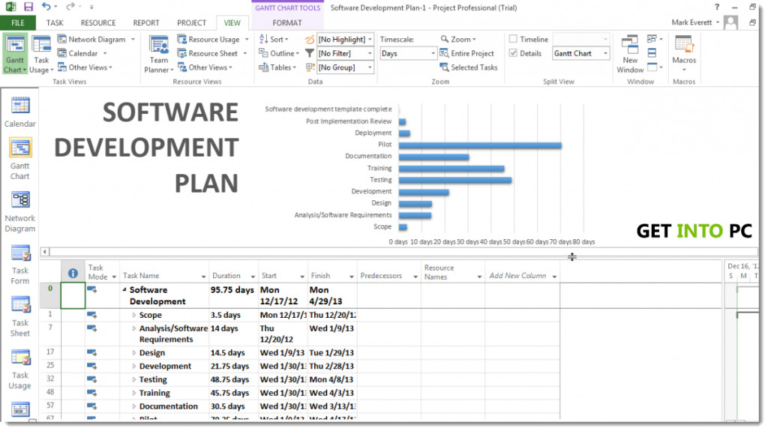Click the blue info indicator column header
Screen dimensions: 768x431
click(x=72, y=273)
